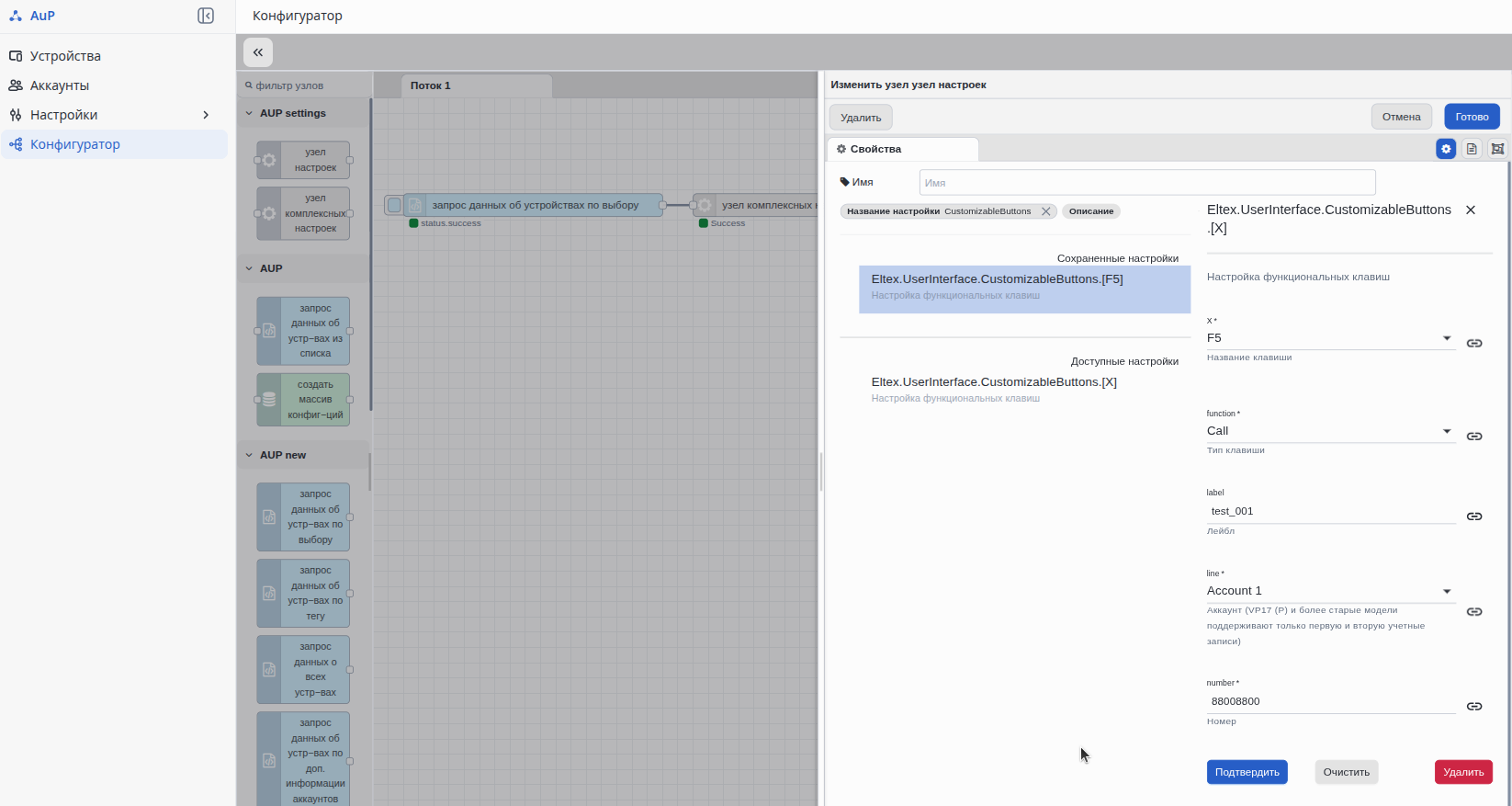Viewport: 1512px width, 806px height.
Task: Click the Описание filter chip
Action: [1091, 211]
